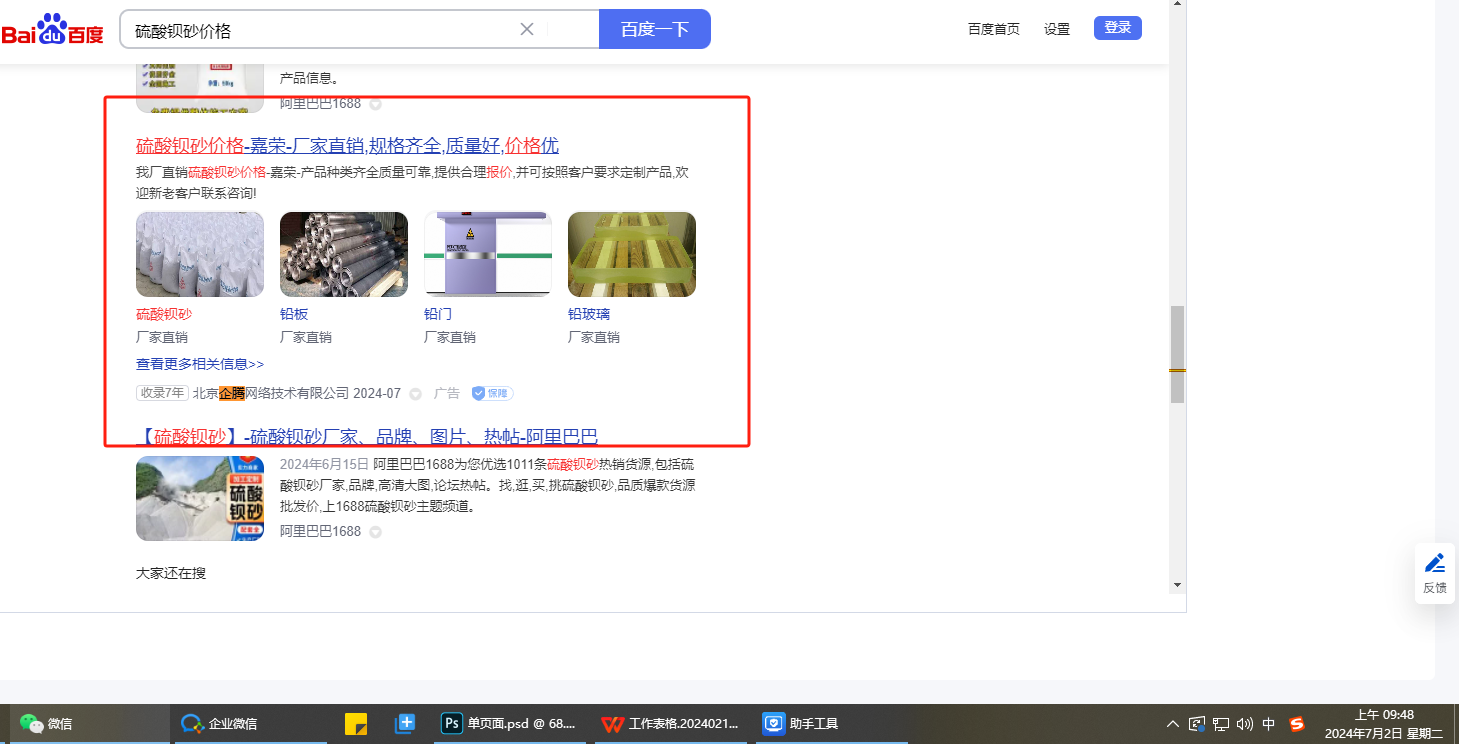The width and height of the screenshot is (1459, 744).
Task: Click the 铅板 lead plate thumbnail
Action: (x=344, y=254)
